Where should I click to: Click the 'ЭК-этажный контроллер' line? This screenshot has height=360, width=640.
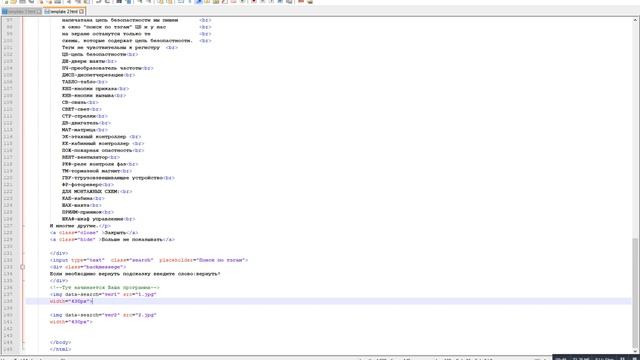101,137
